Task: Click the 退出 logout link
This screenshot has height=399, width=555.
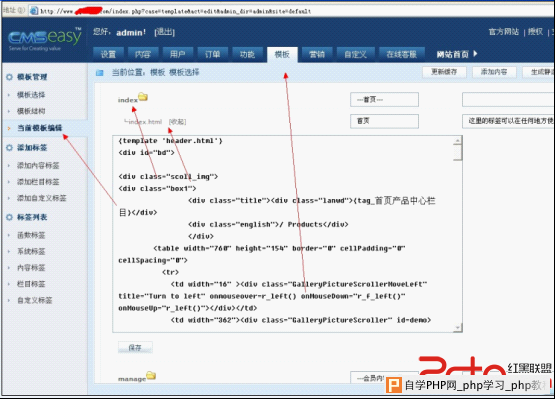Action: [165, 32]
